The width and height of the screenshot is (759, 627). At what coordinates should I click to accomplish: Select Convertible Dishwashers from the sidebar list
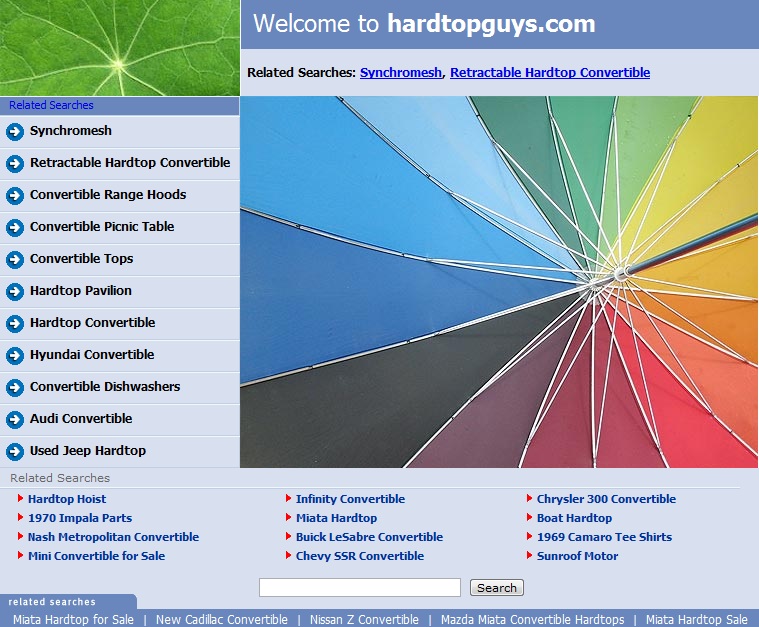coord(105,387)
